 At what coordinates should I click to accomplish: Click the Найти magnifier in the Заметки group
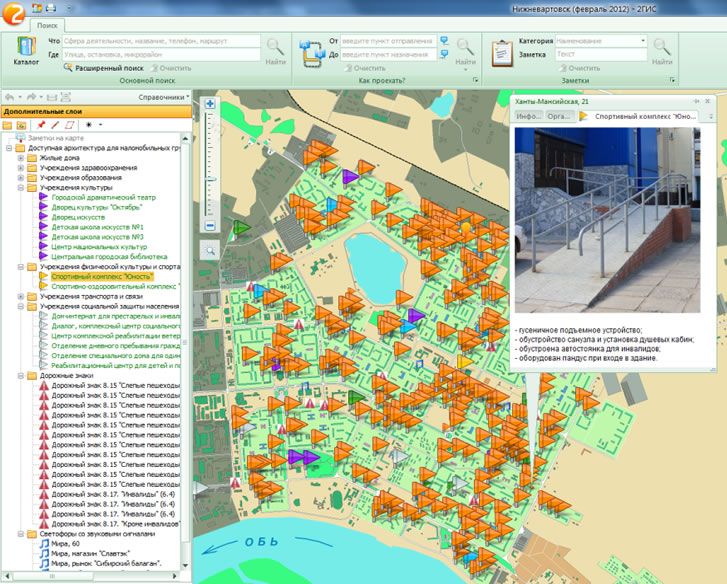(662, 51)
